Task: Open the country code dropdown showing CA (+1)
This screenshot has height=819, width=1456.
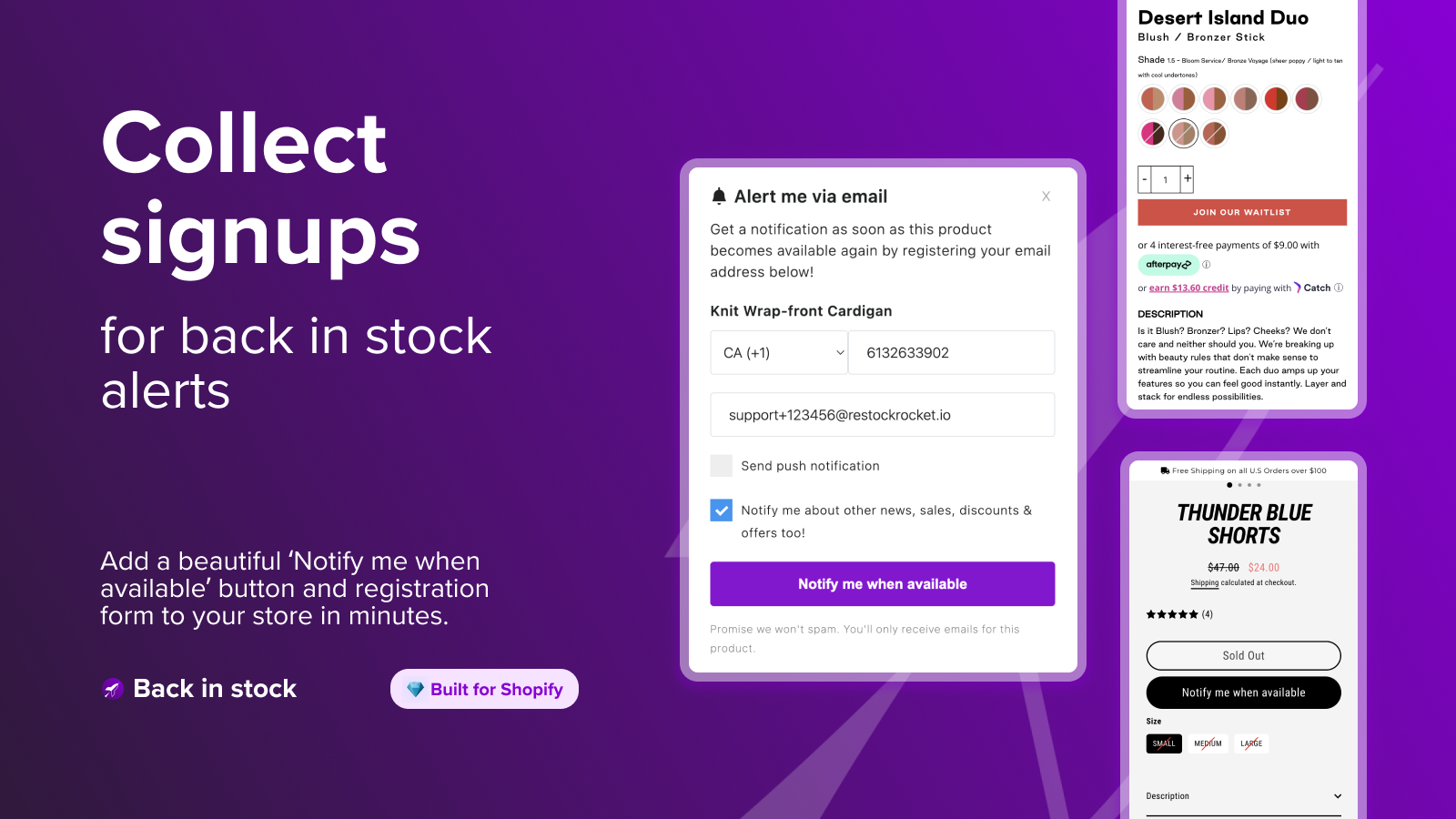Action: pyautogui.click(x=779, y=352)
